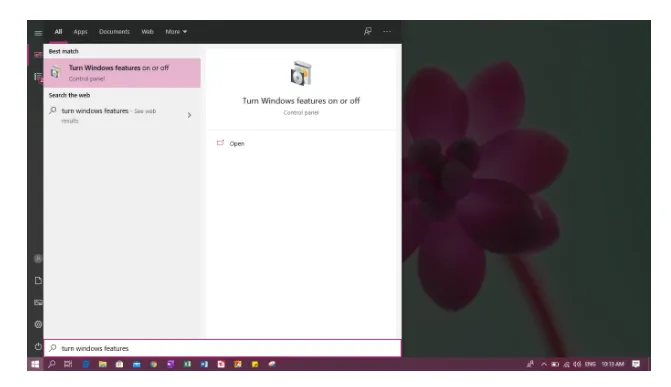The height and width of the screenshot is (387, 671).
Task: Open Pictures icon in Start sidebar
Action: tap(38, 302)
